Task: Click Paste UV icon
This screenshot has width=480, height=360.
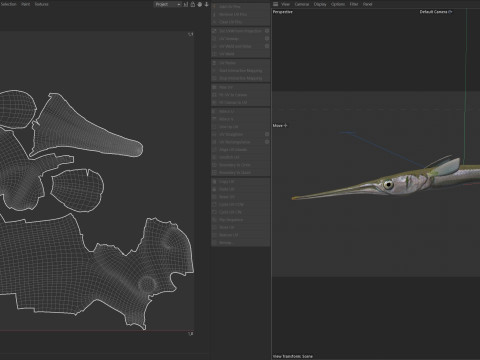Action: point(215,189)
